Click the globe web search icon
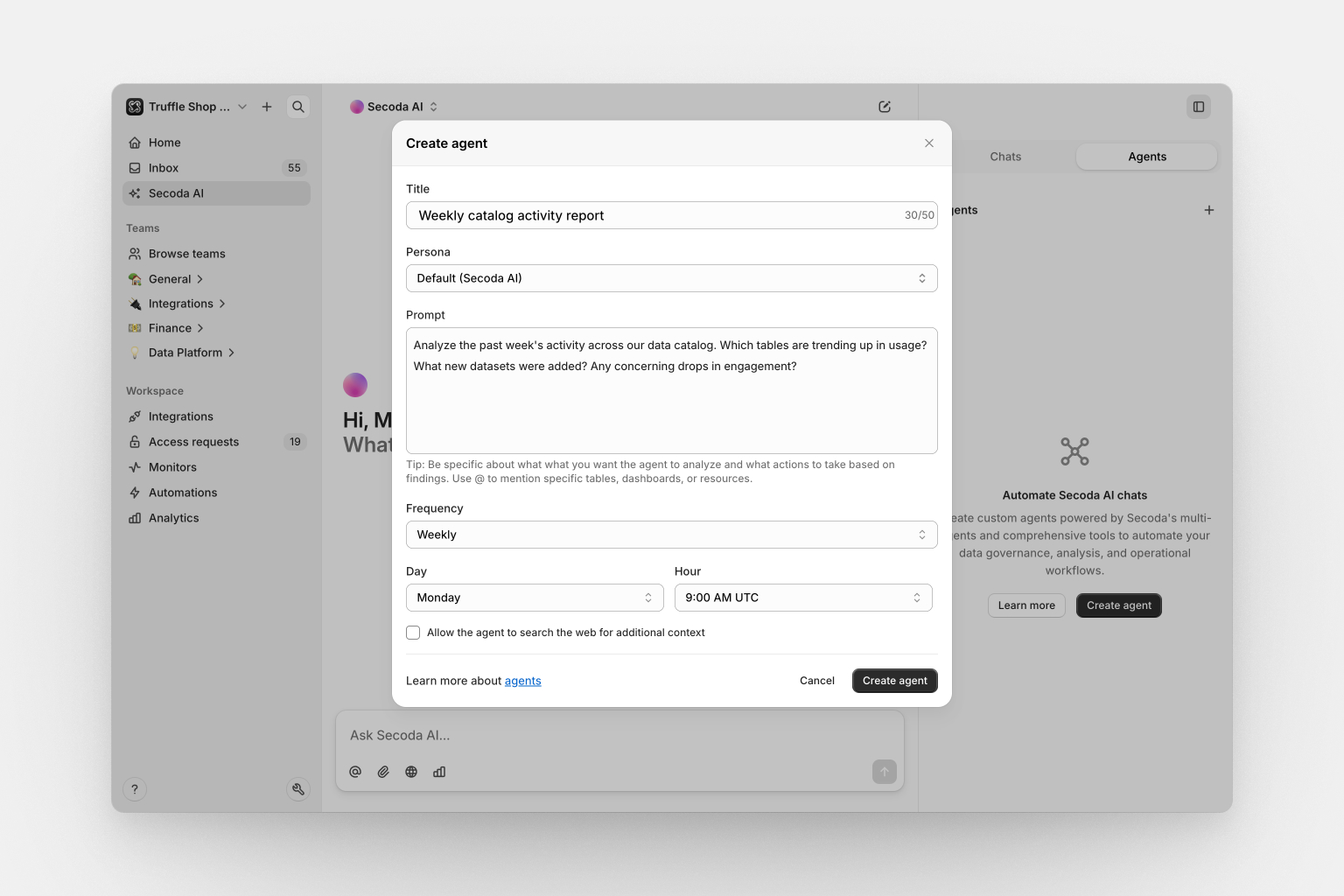The height and width of the screenshot is (896, 1344). tap(411, 772)
